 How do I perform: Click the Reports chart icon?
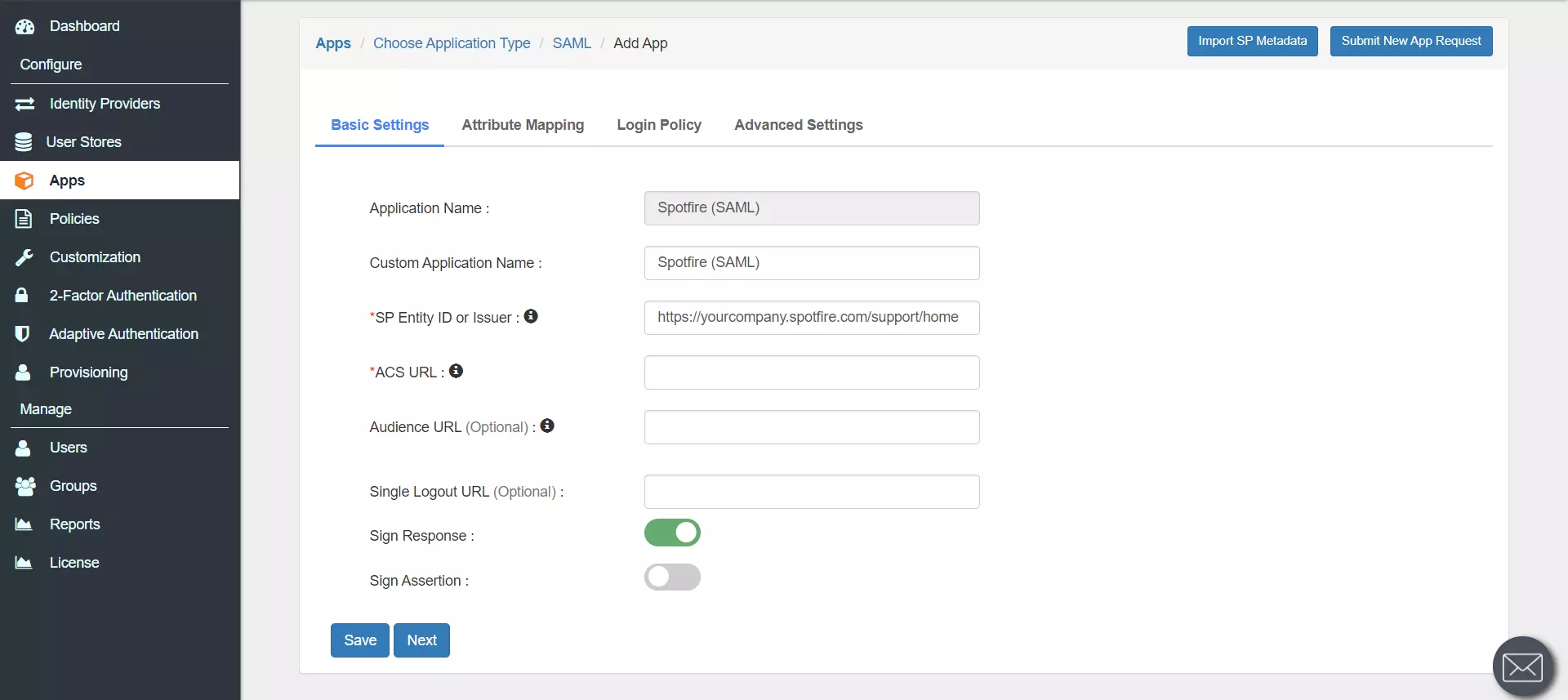(x=24, y=524)
